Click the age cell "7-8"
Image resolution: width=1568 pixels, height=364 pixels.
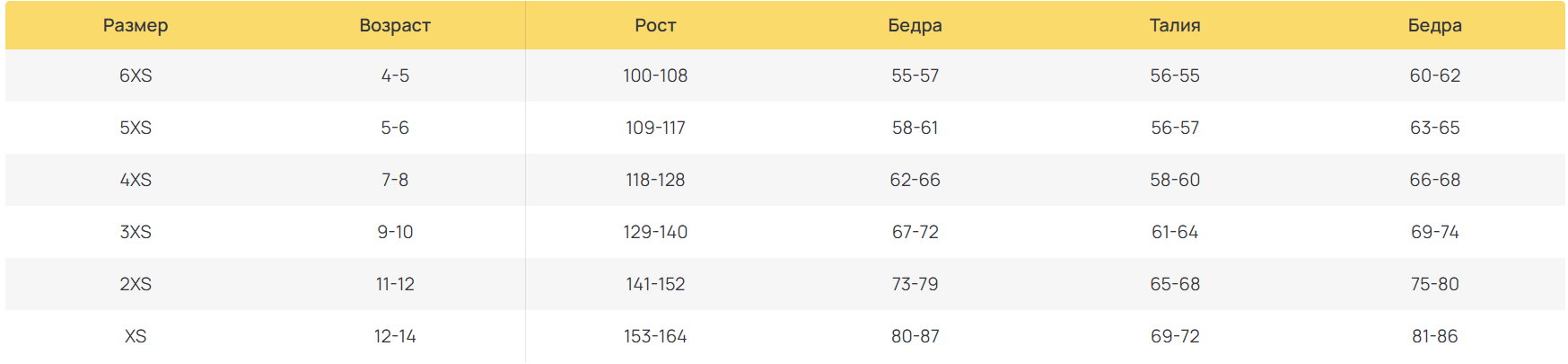pyautogui.click(x=395, y=180)
